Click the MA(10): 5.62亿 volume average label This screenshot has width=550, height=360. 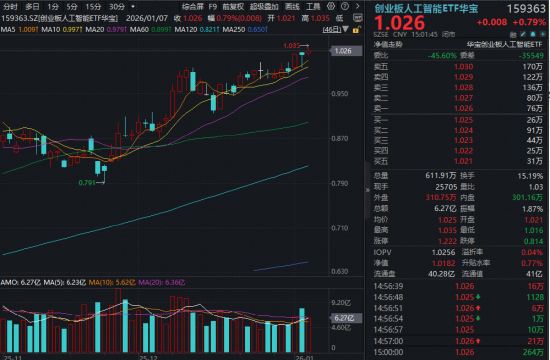tap(112, 282)
